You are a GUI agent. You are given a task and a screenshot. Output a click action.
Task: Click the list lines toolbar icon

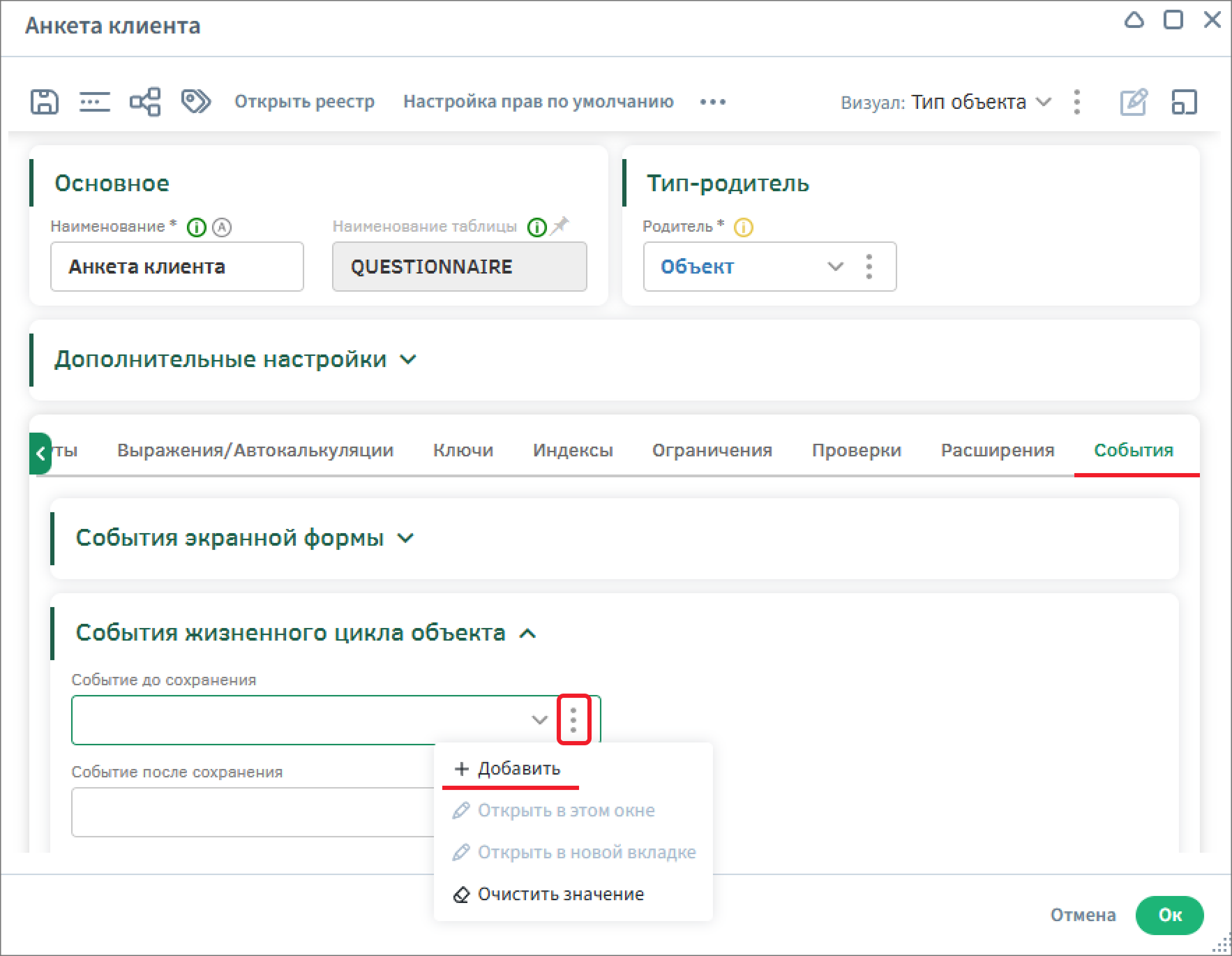94,102
